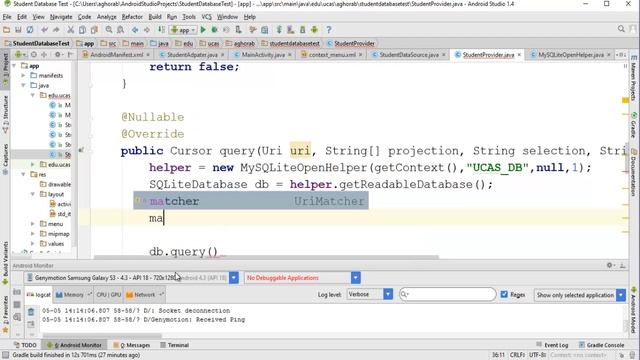640x360 pixels.
Task: Expand the manifests folder in tree
Action: [23, 76]
